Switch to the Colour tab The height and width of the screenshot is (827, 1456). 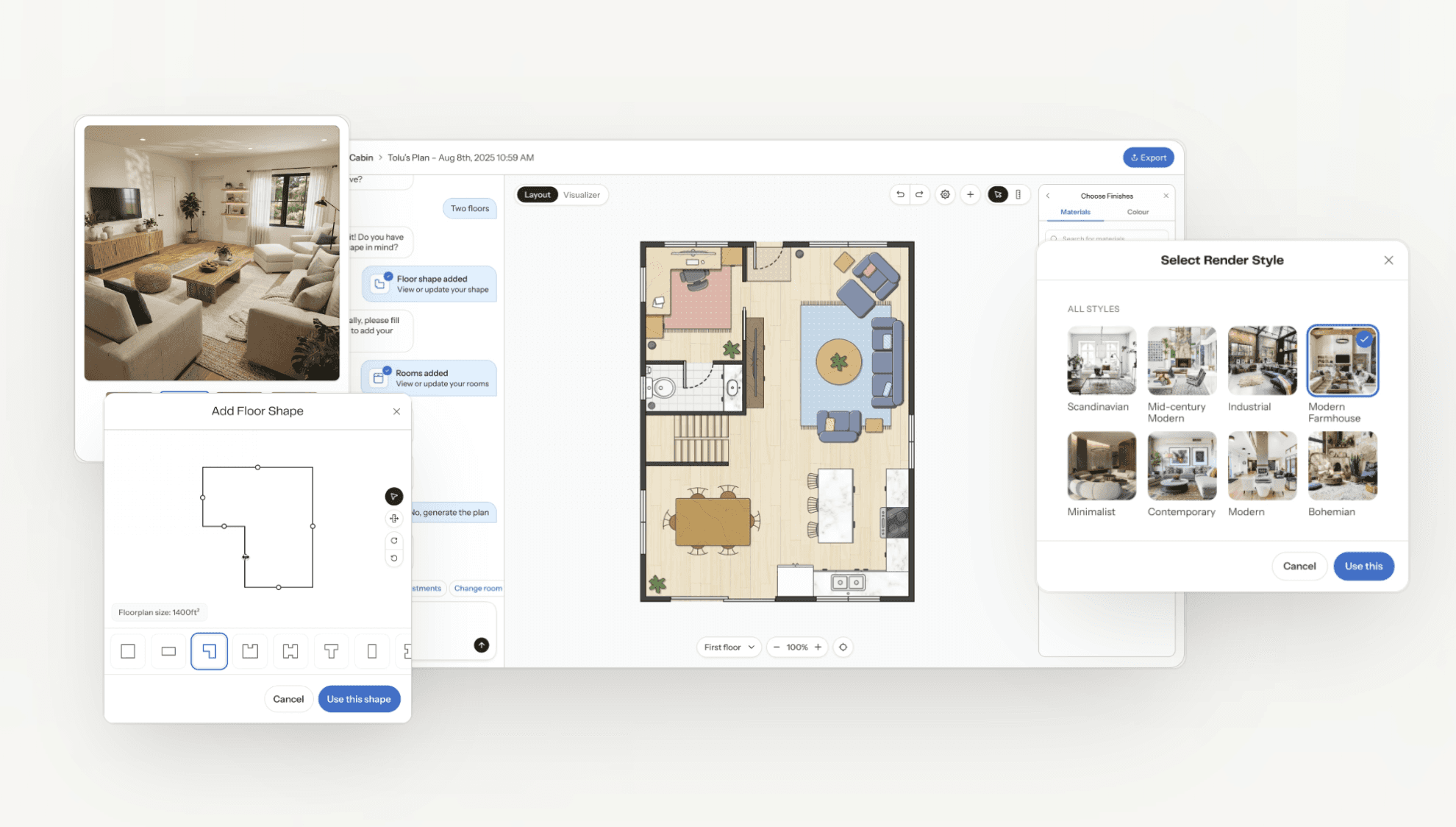point(1137,212)
